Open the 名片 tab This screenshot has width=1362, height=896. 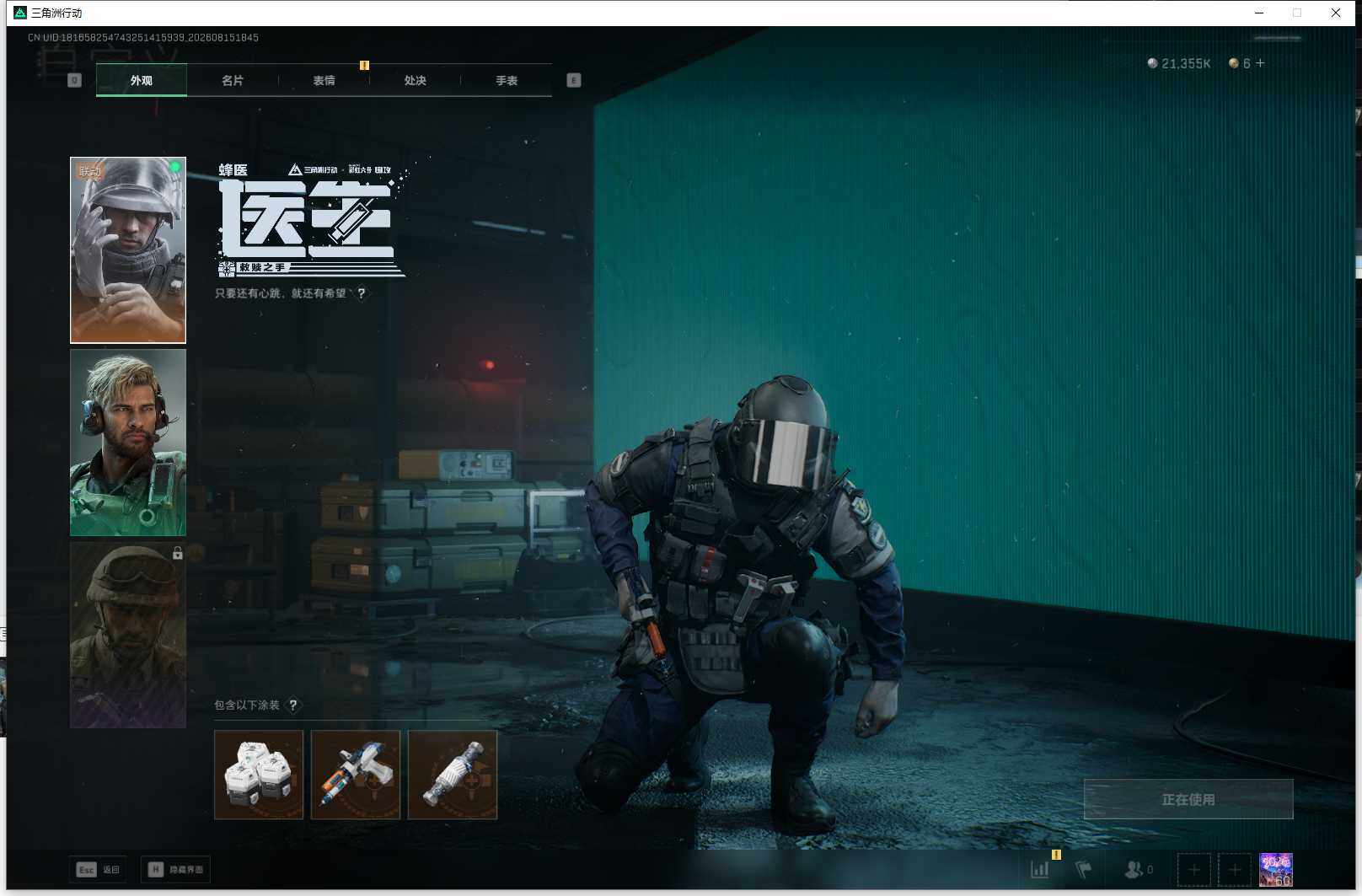pyautogui.click(x=233, y=80)
